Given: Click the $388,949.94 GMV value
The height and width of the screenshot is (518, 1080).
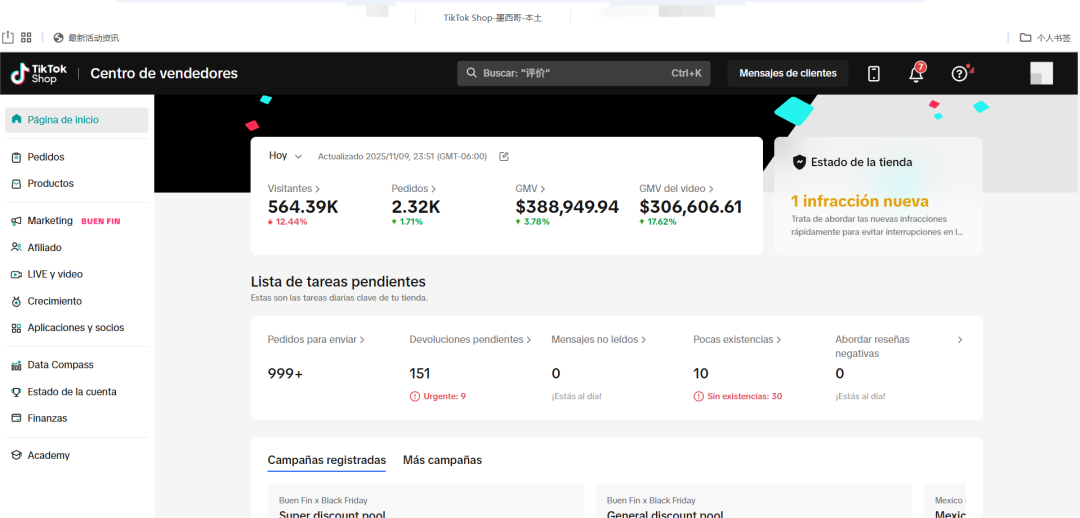Looking at the screenshot, I should (567, 207).
